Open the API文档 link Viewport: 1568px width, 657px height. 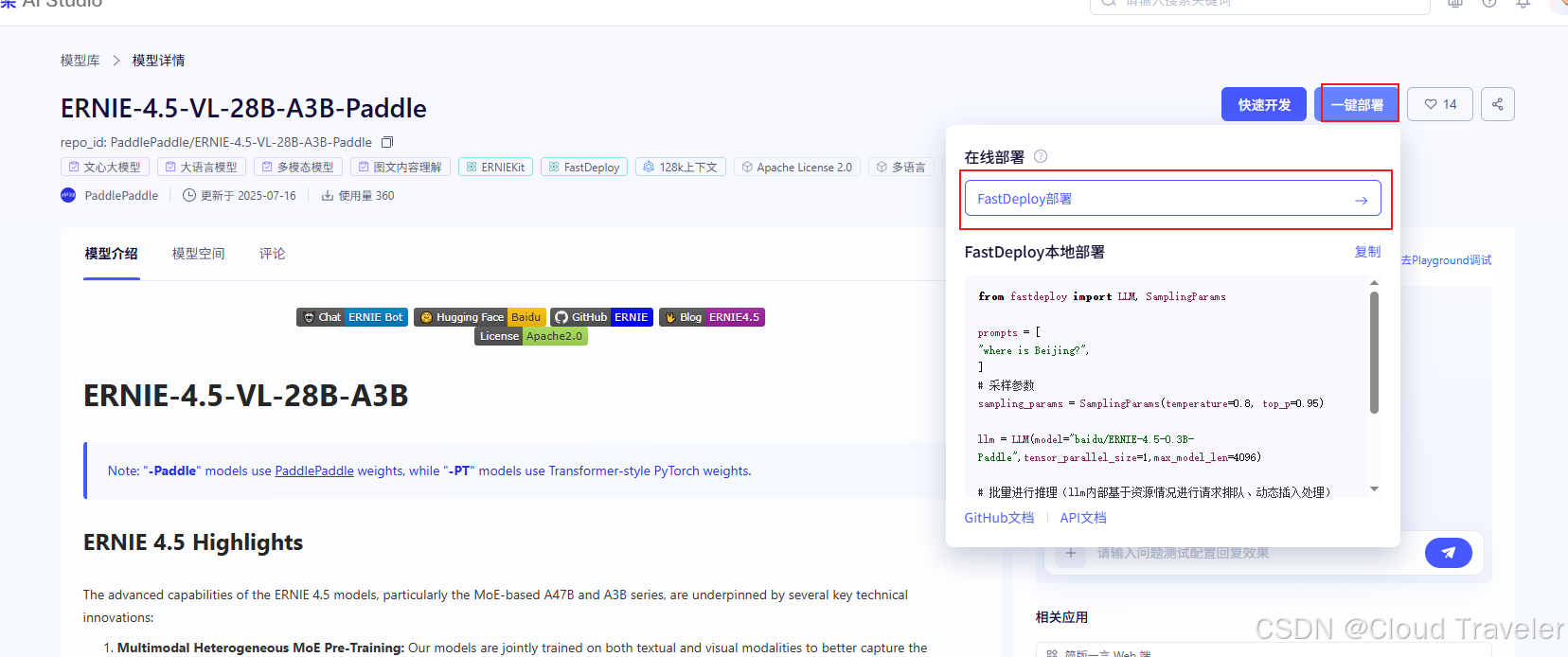(x=1083, y=518)
